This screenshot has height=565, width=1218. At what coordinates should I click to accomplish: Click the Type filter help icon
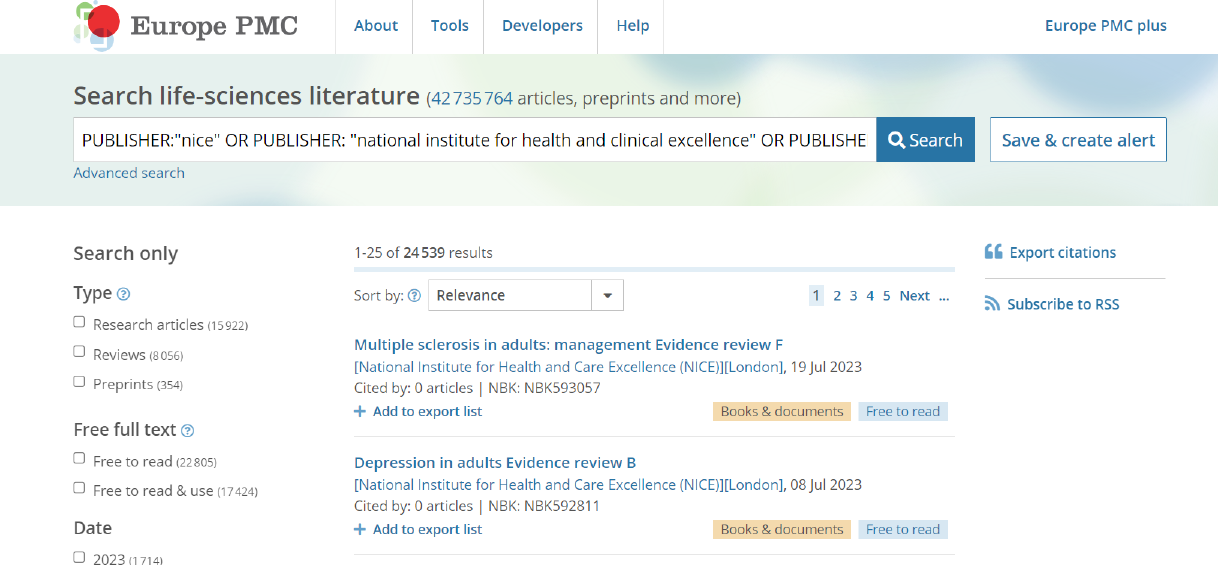pyautogui.click(x=124, y=294)
